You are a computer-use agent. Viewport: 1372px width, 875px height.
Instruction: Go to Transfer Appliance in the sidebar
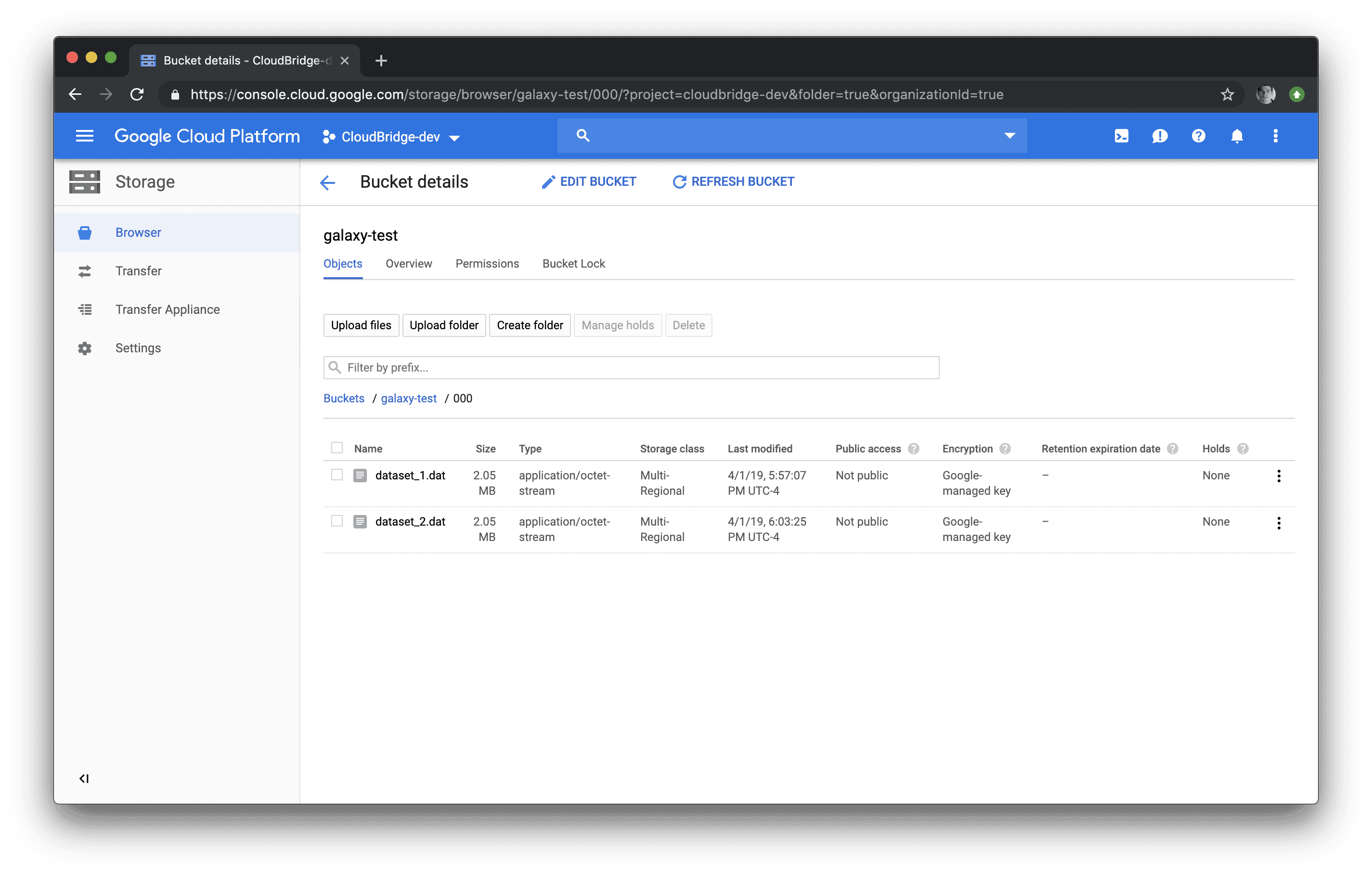point(167,309)
